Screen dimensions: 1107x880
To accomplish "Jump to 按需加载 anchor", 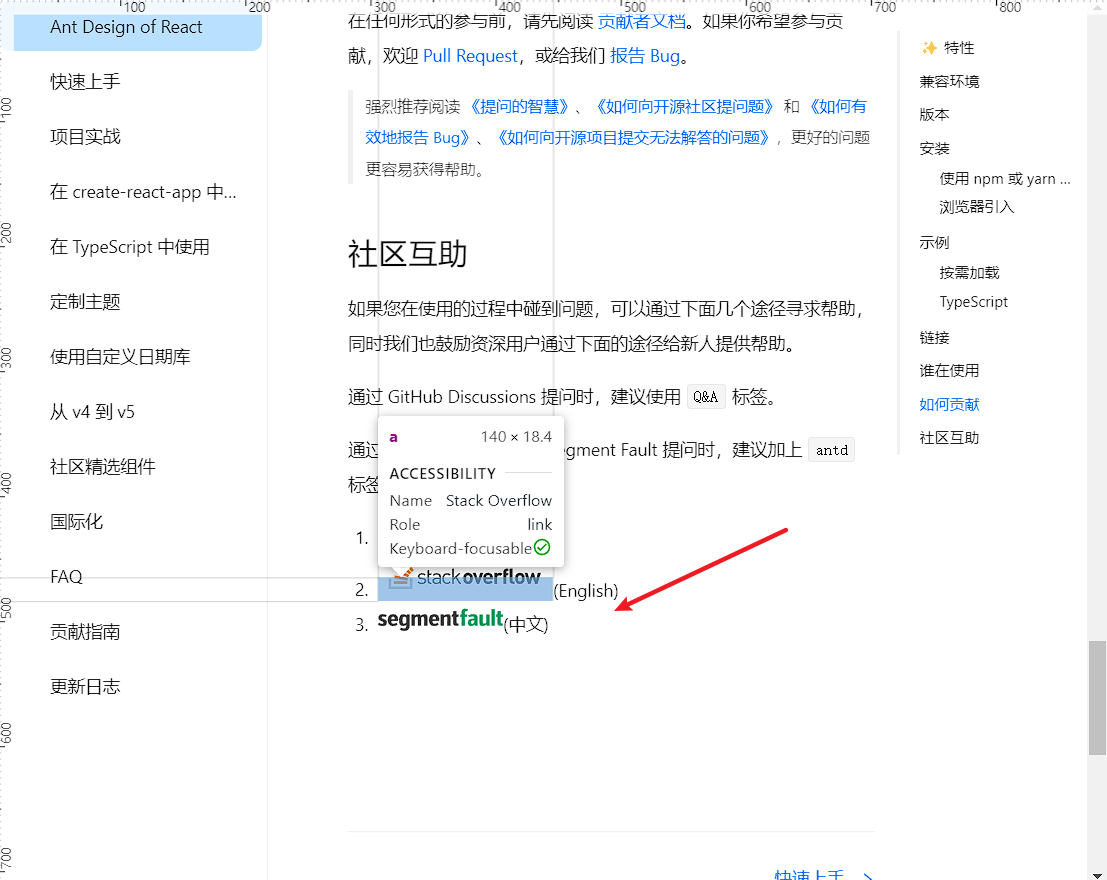I will pyautogui.click(x=969, y=273).
